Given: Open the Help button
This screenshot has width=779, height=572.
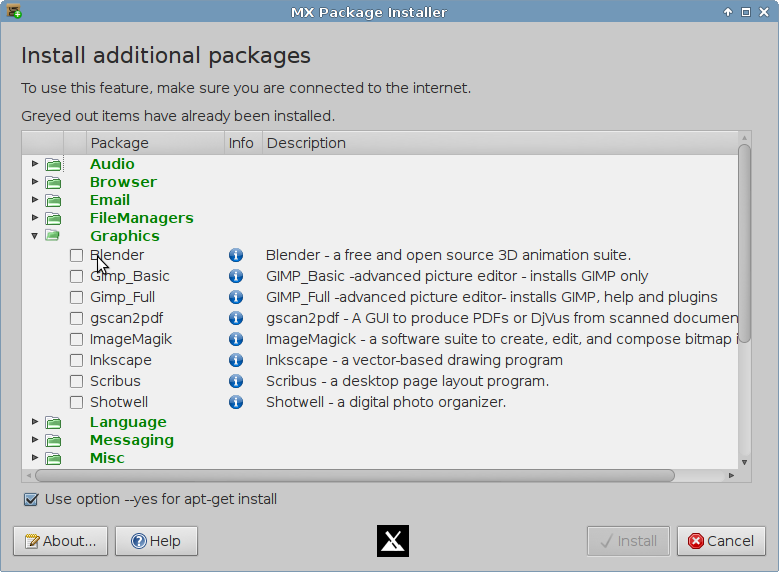Looking at the screenshot, I should click(156, 541).
